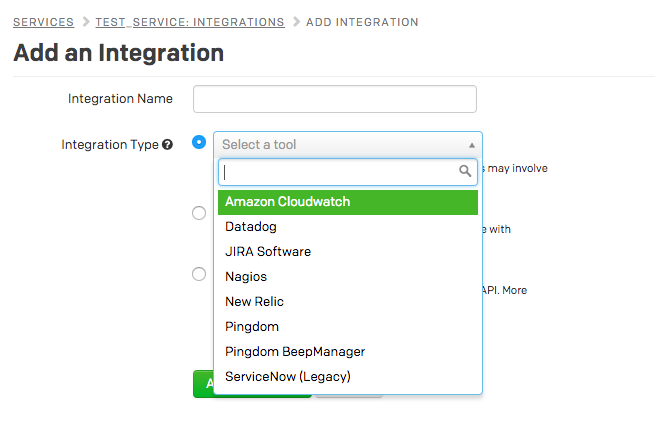Choose Nagios from the tool list
Screen dimensions: 655x421
[348, 277]
